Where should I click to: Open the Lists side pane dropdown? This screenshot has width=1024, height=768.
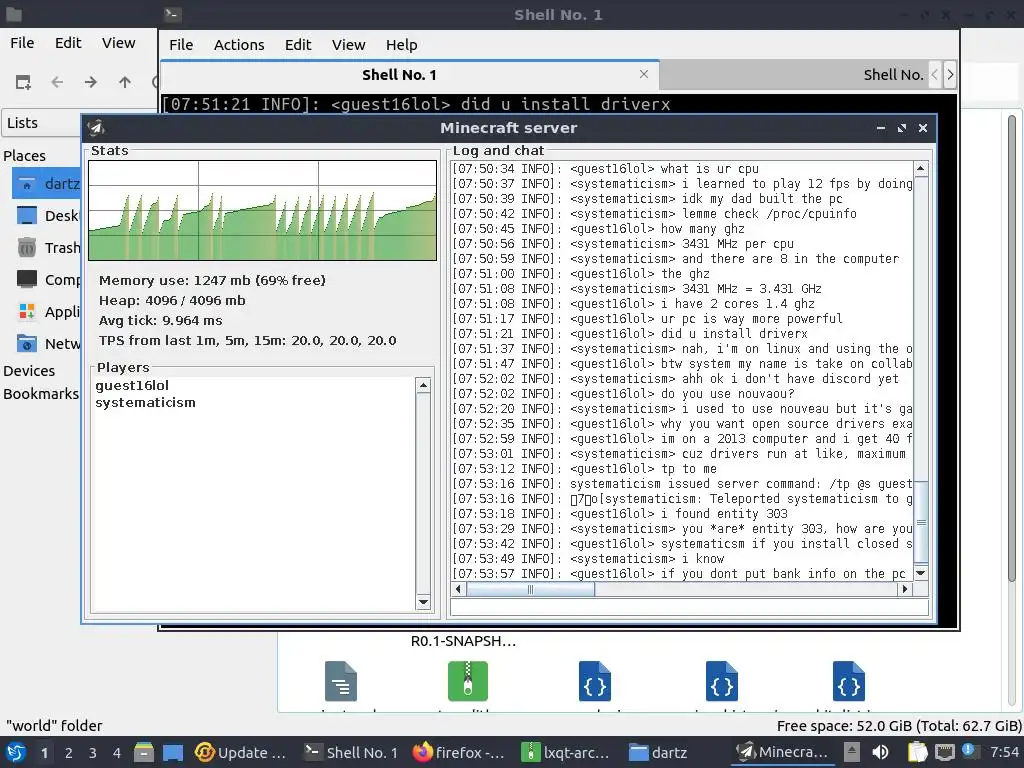42,123
